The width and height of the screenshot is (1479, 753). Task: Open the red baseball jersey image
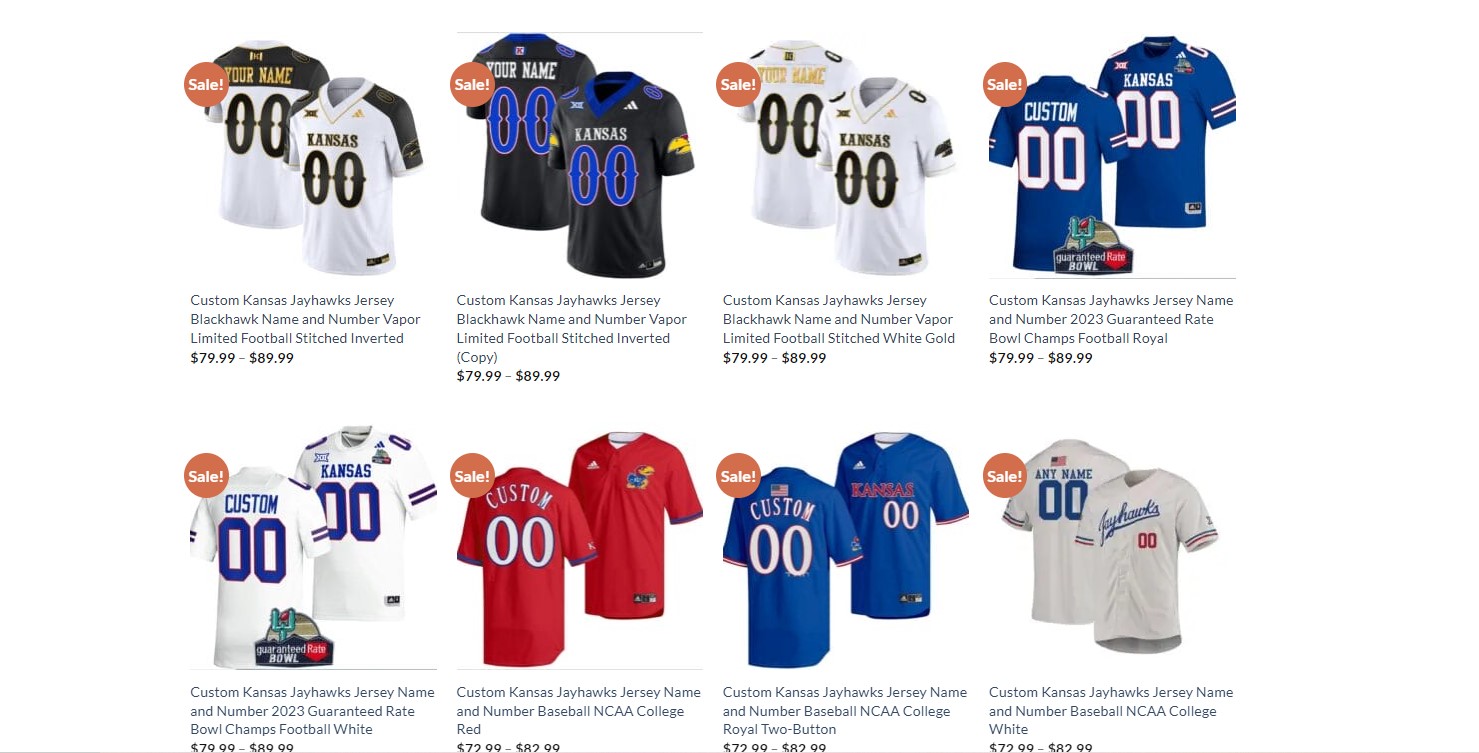[580, 547]
